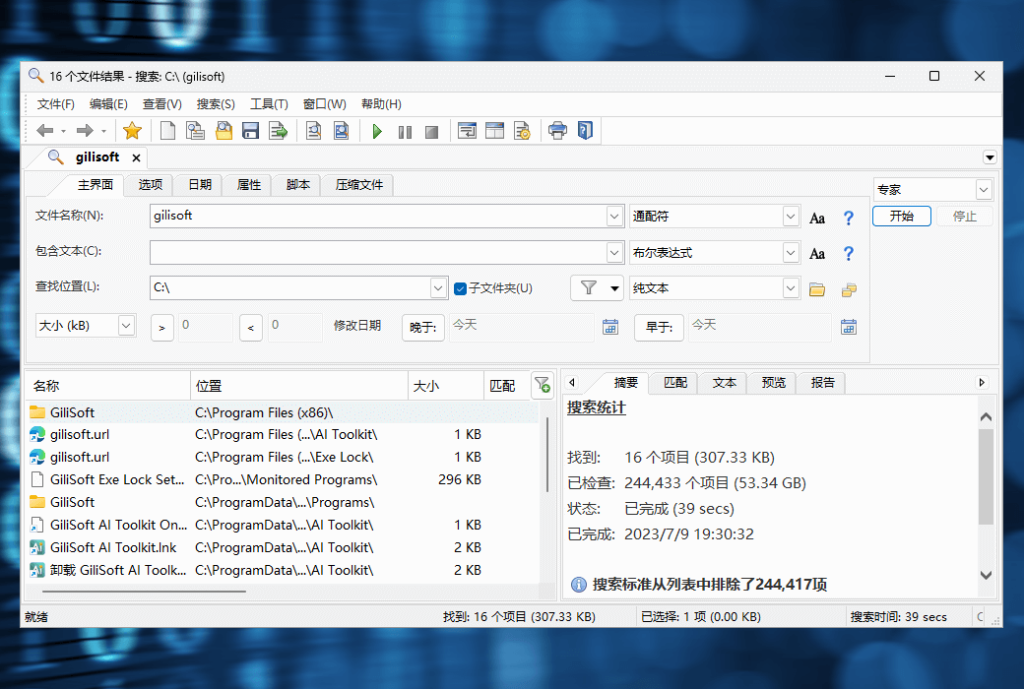The image size is (1024, 689).
Task: Open the 布尔表达式 dropdown
Action: click(x=790, y=252)
